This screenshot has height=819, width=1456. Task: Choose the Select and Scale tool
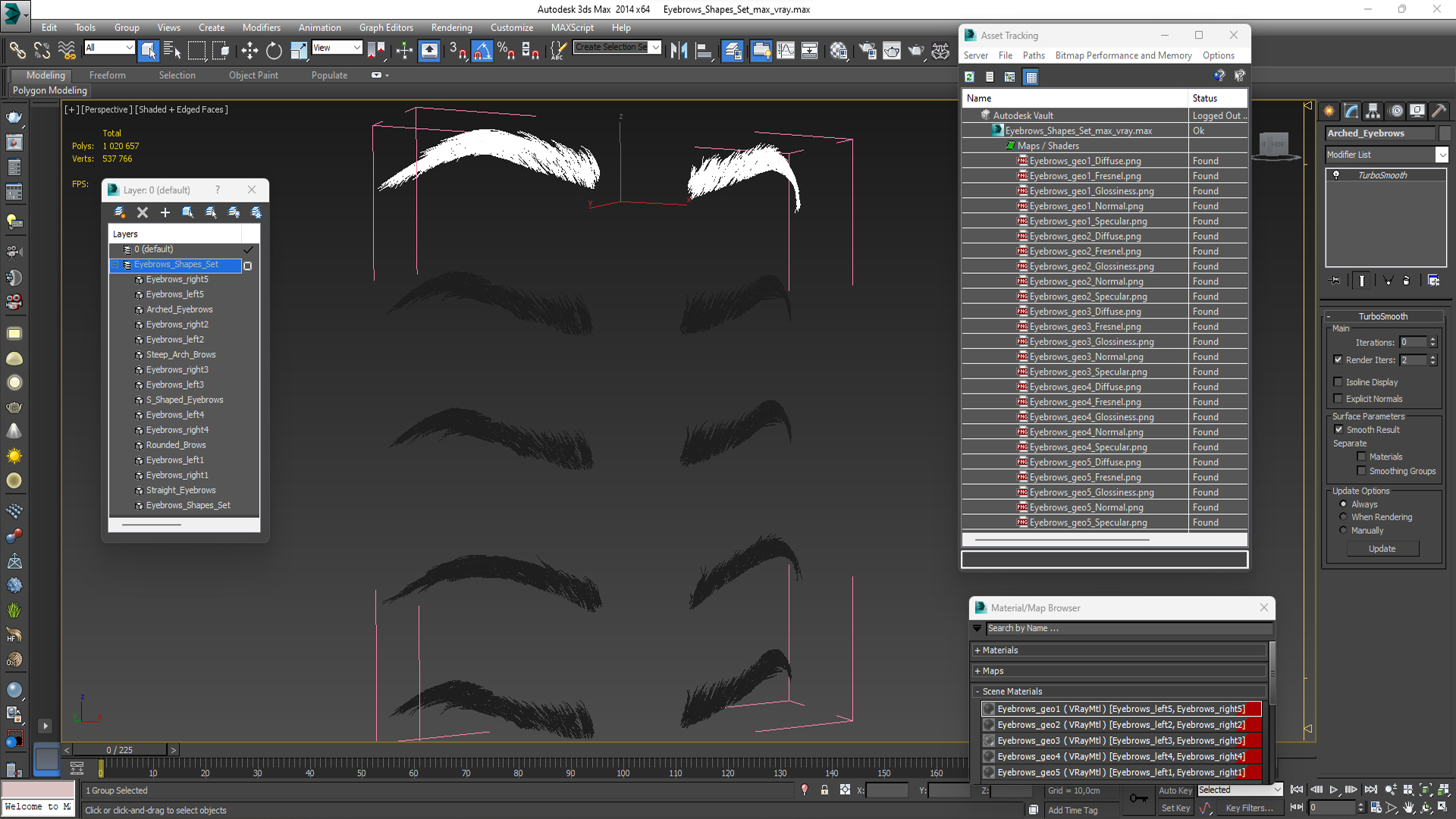(298, 50)
